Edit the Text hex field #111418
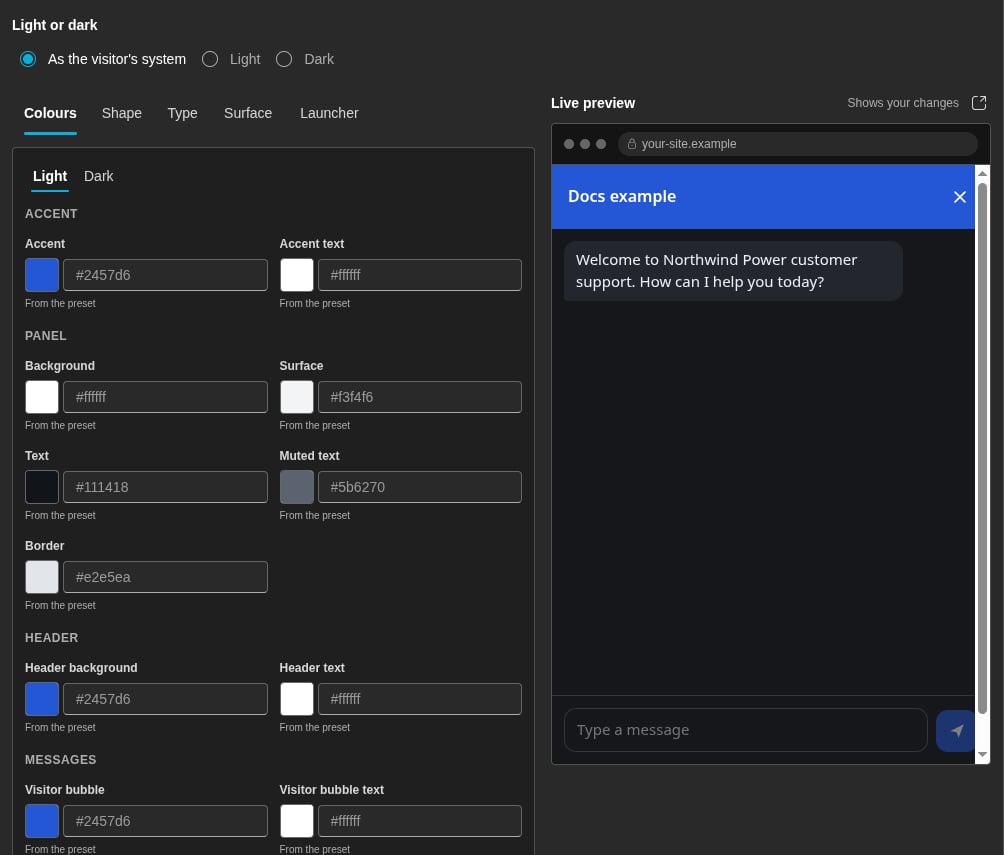This screenshot has width=1004, height=855. (165, 487)
